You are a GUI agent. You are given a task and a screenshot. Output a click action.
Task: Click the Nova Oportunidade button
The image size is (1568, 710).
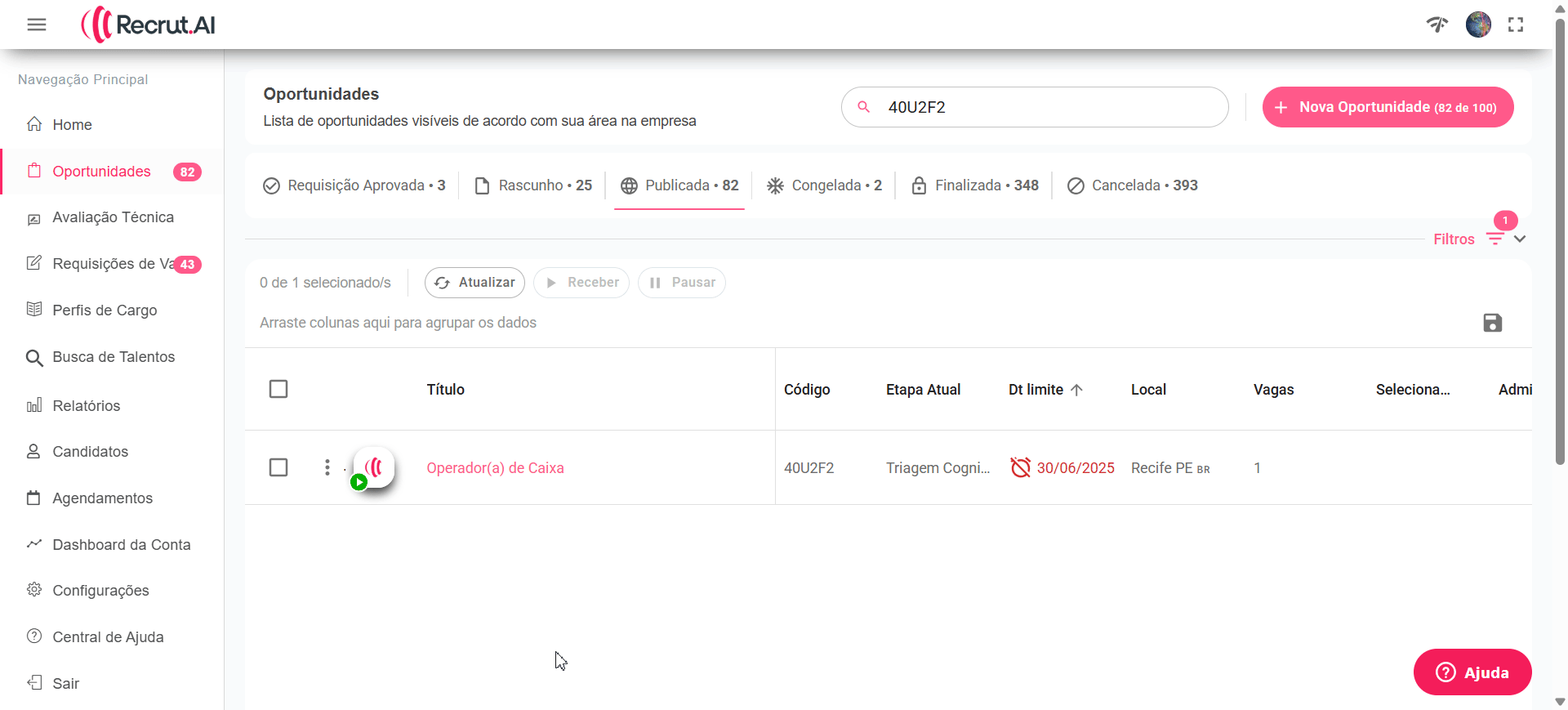pos(1388,107)
